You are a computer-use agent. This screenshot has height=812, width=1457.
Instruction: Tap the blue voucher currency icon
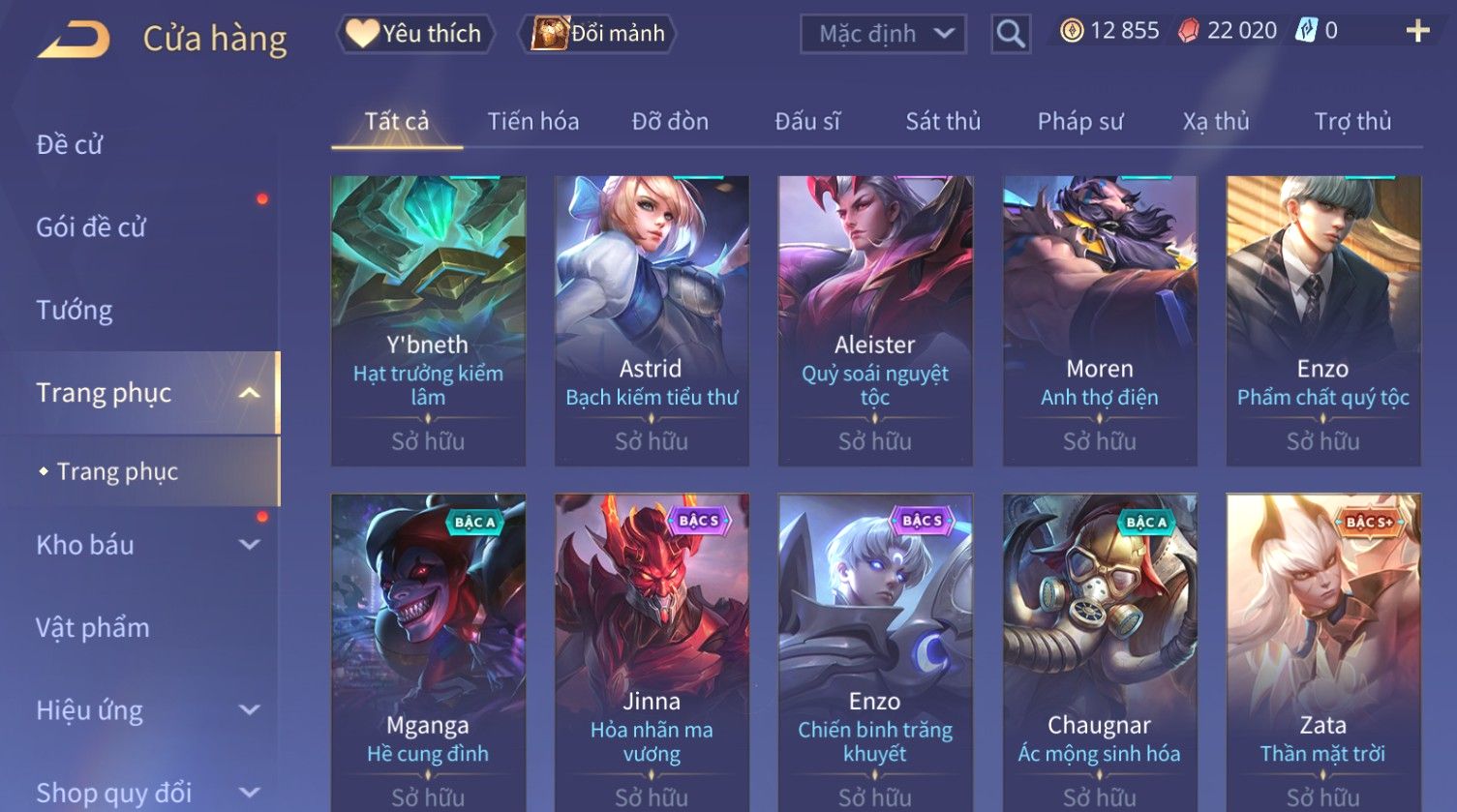click(1306, 31)
